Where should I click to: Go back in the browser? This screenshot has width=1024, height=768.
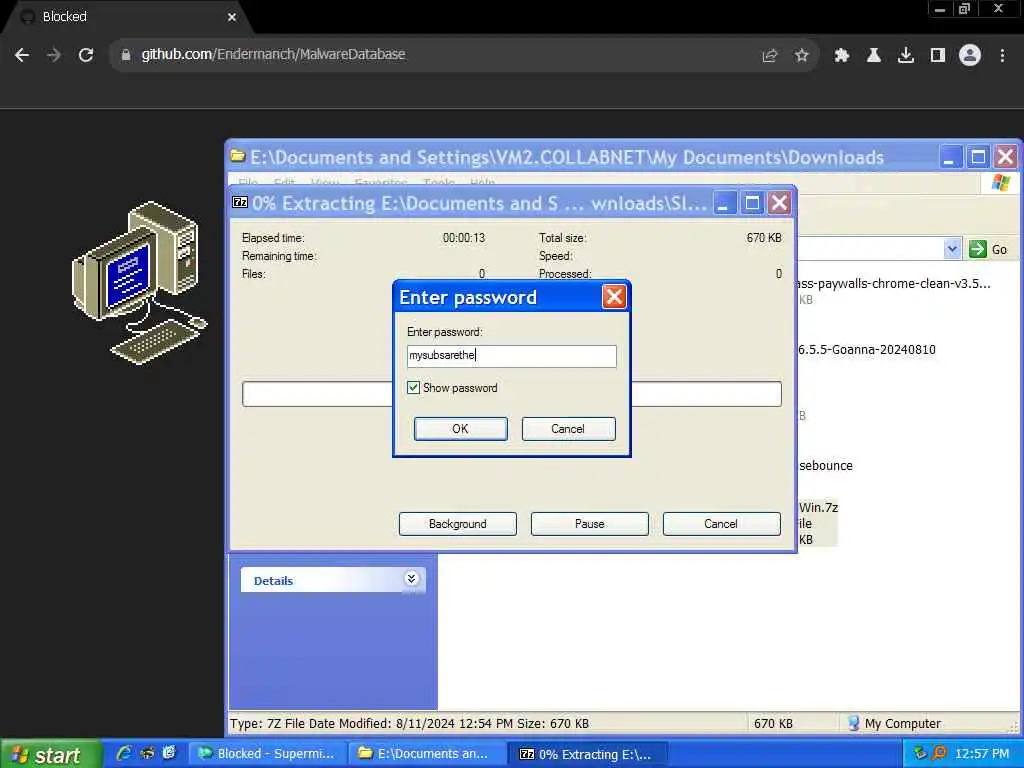[x=22, y=56]
